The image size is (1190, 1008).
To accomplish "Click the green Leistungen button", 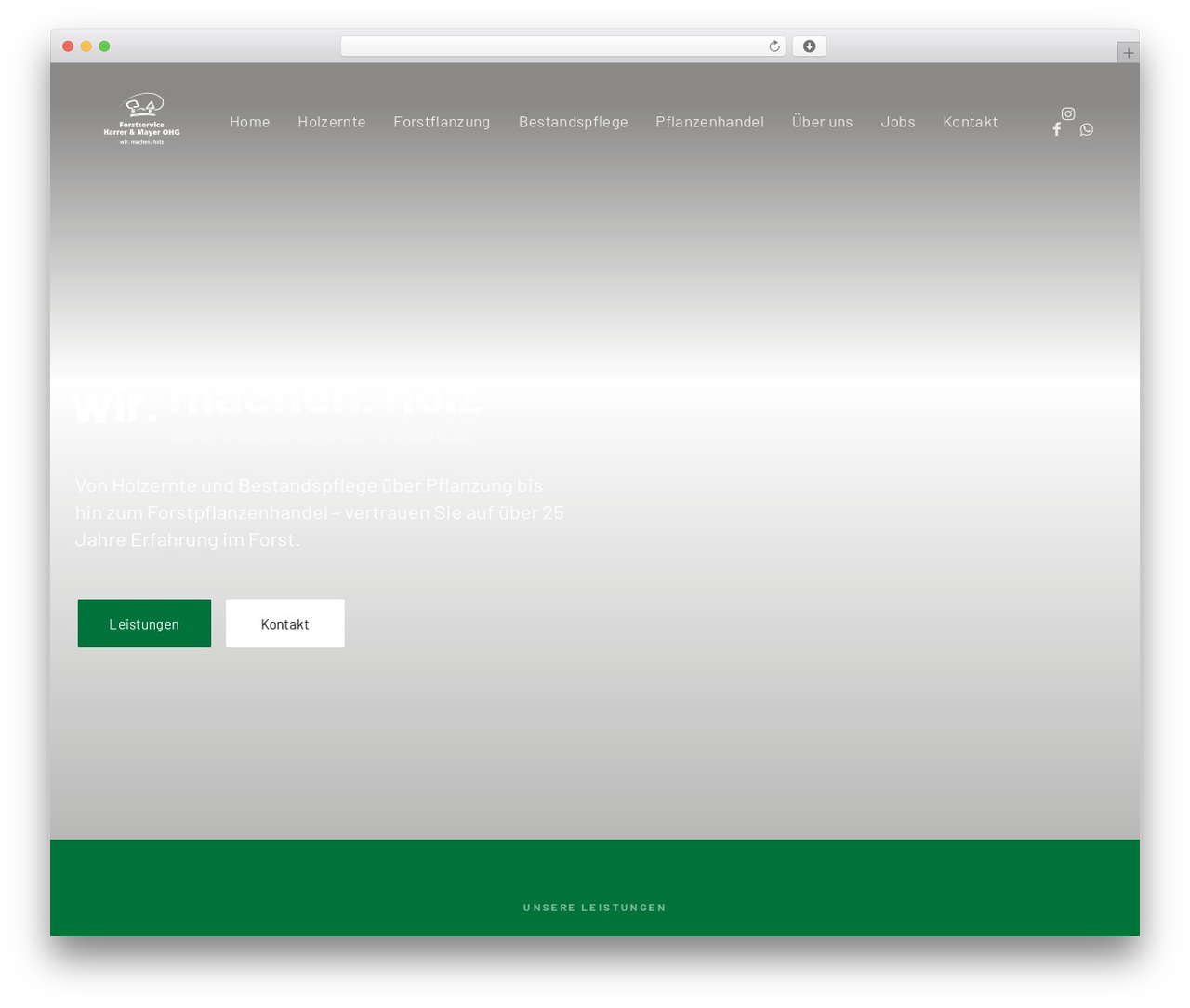I will tap(144, 623).
